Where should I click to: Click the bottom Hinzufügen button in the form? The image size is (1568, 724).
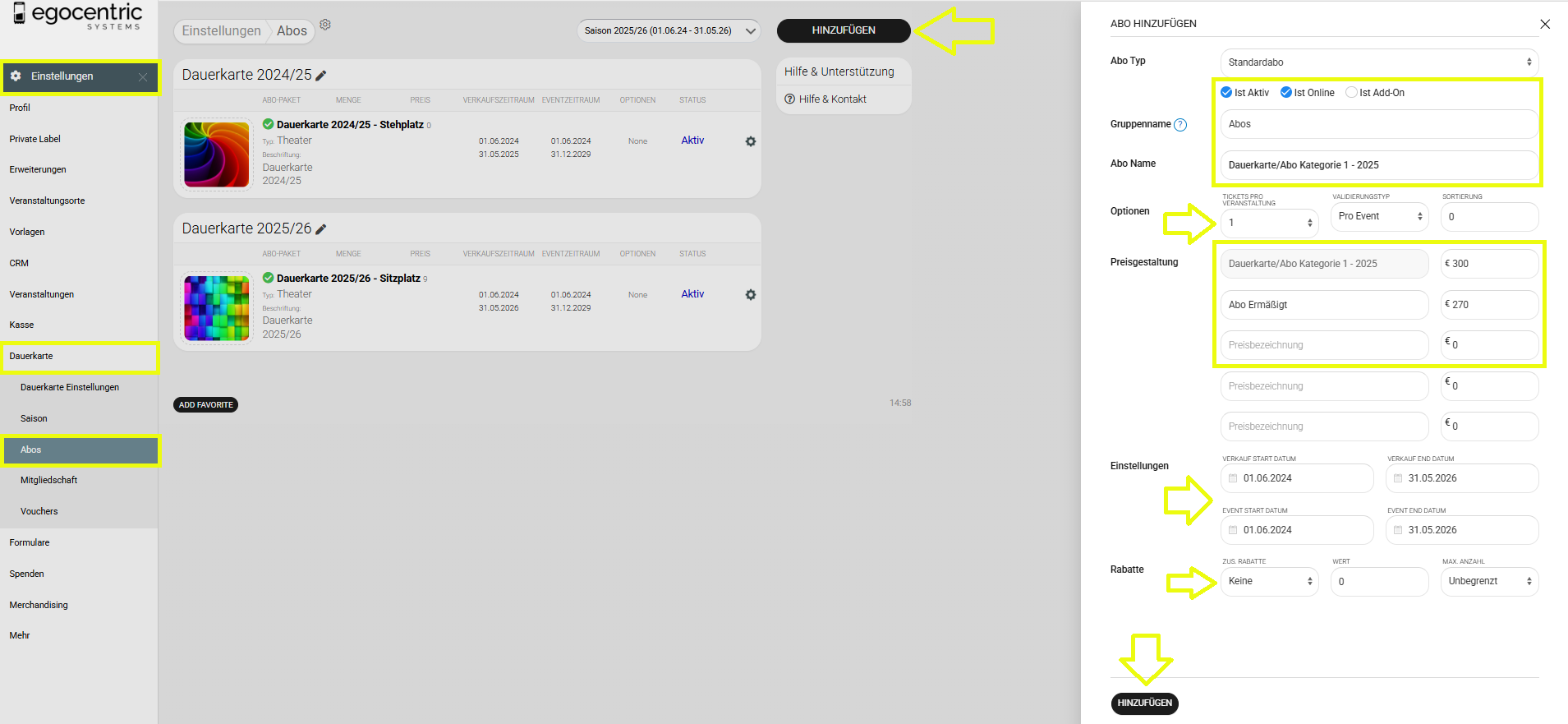click(x=1144, y=703)
